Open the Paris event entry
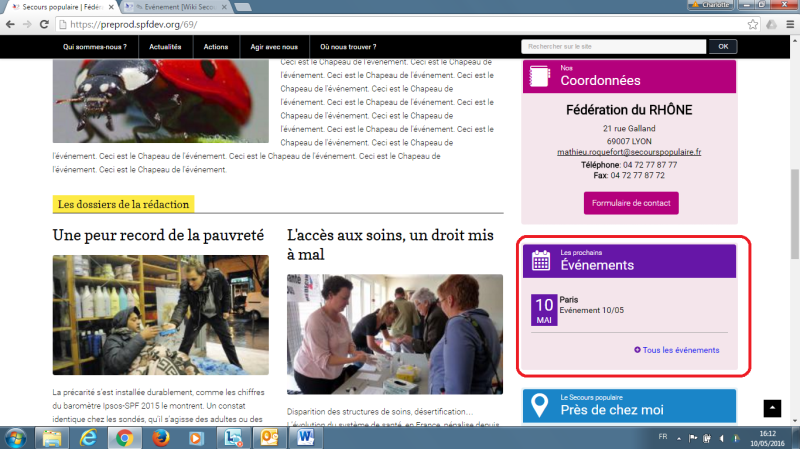 point(569,300)
